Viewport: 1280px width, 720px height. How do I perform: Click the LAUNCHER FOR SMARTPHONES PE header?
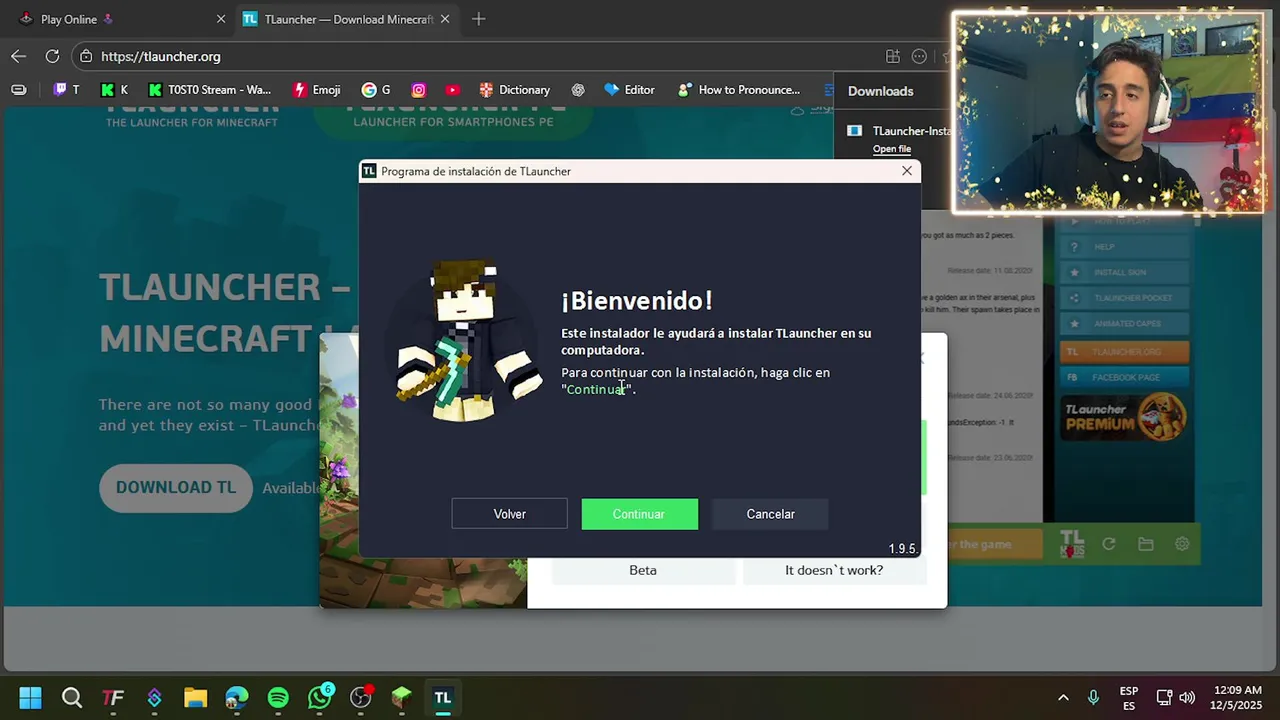click(453, 122)
